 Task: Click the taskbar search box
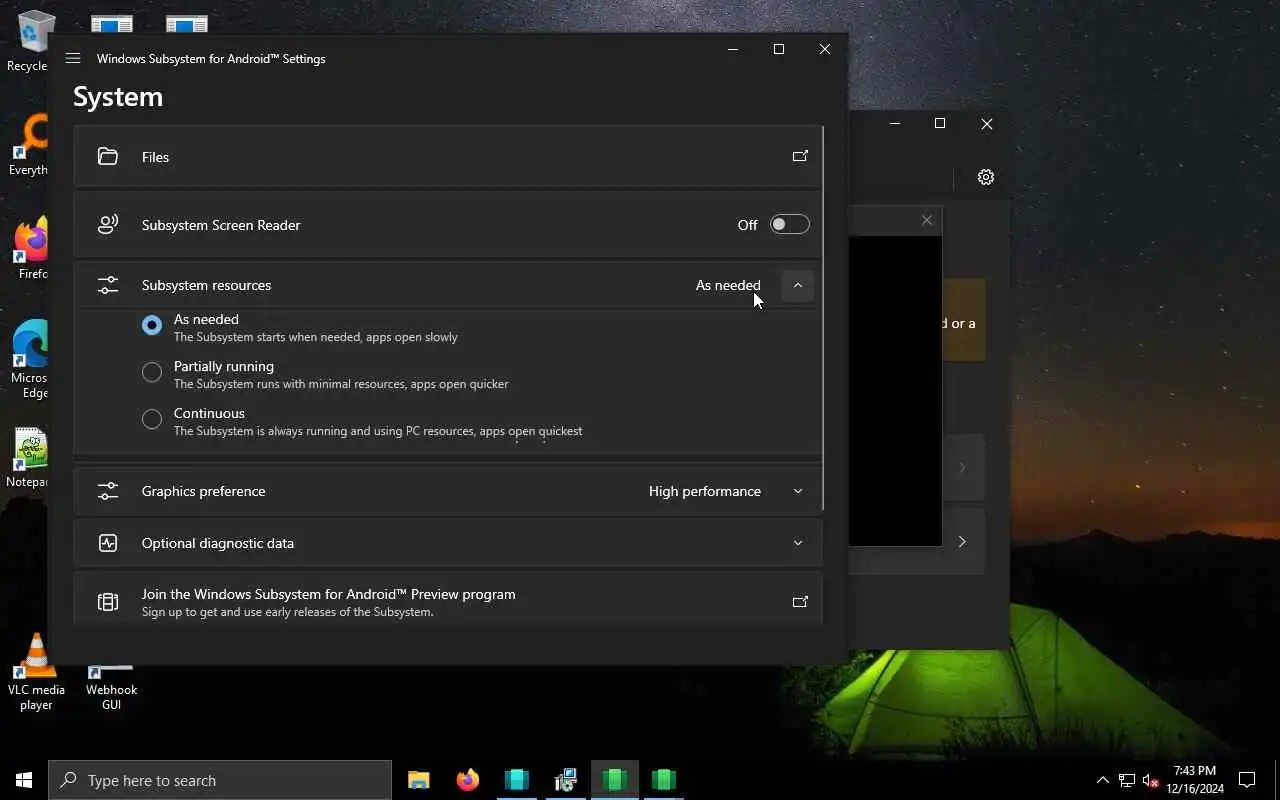click(x=220, y=780)
